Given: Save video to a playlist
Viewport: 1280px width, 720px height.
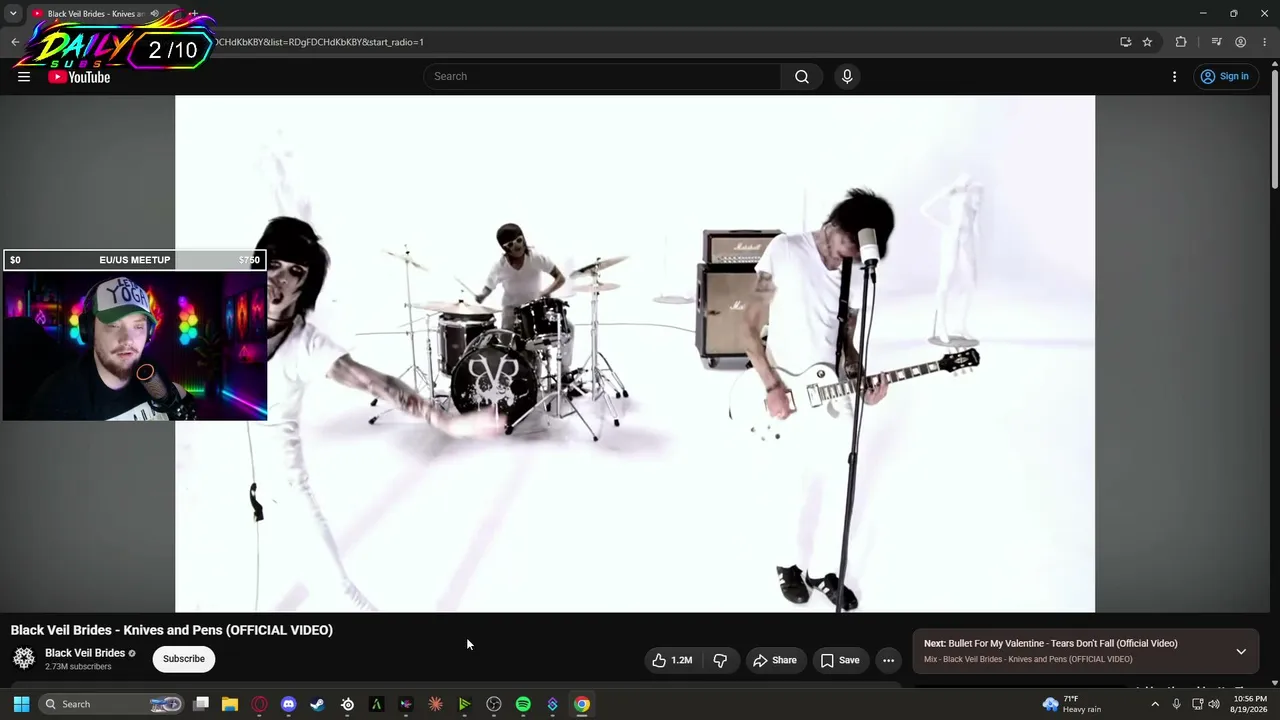Looking at the screenshot, I should pyautogui.click(x=840, y=660).
